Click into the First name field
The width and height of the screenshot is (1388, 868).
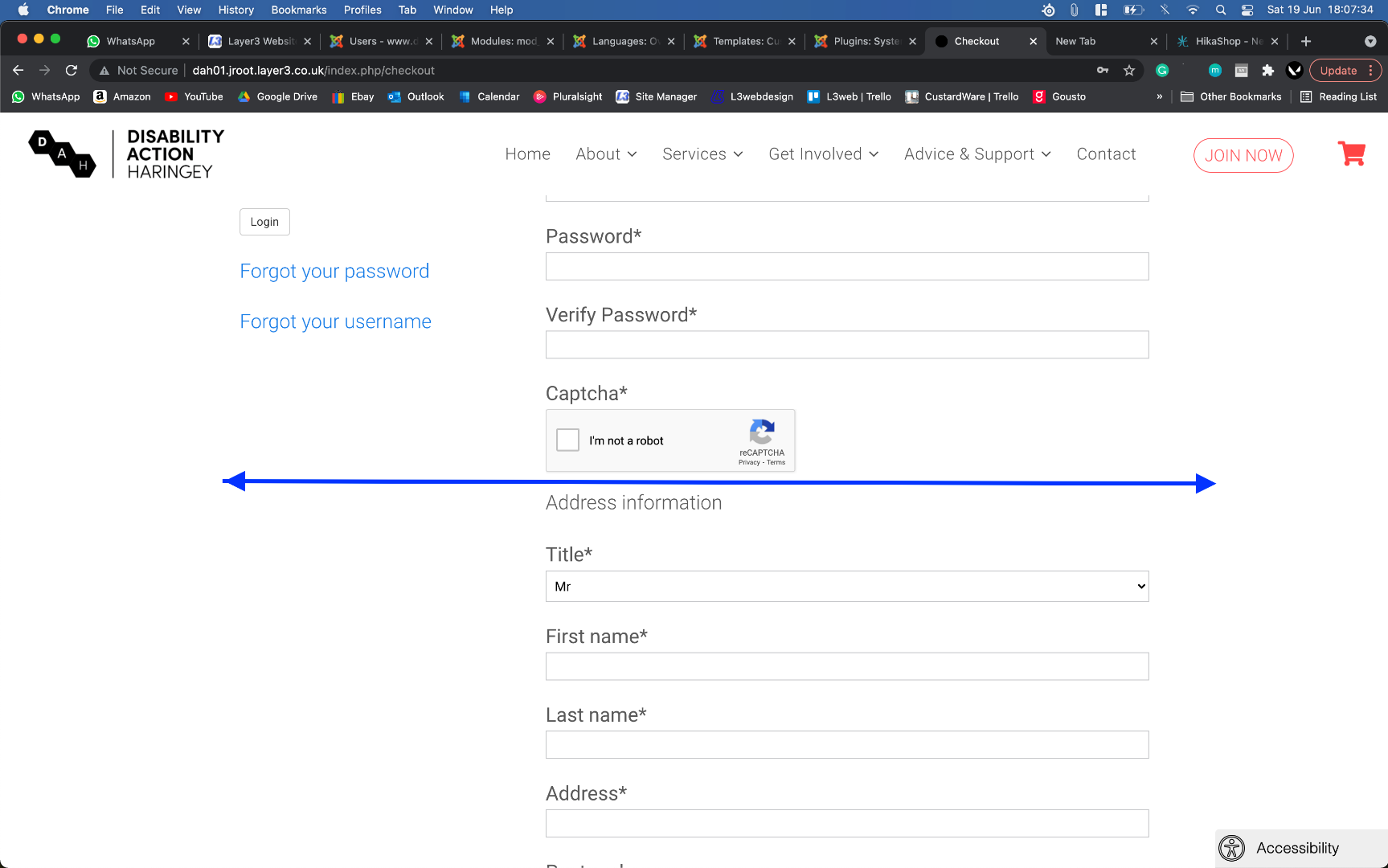click(x=847, y=666)
